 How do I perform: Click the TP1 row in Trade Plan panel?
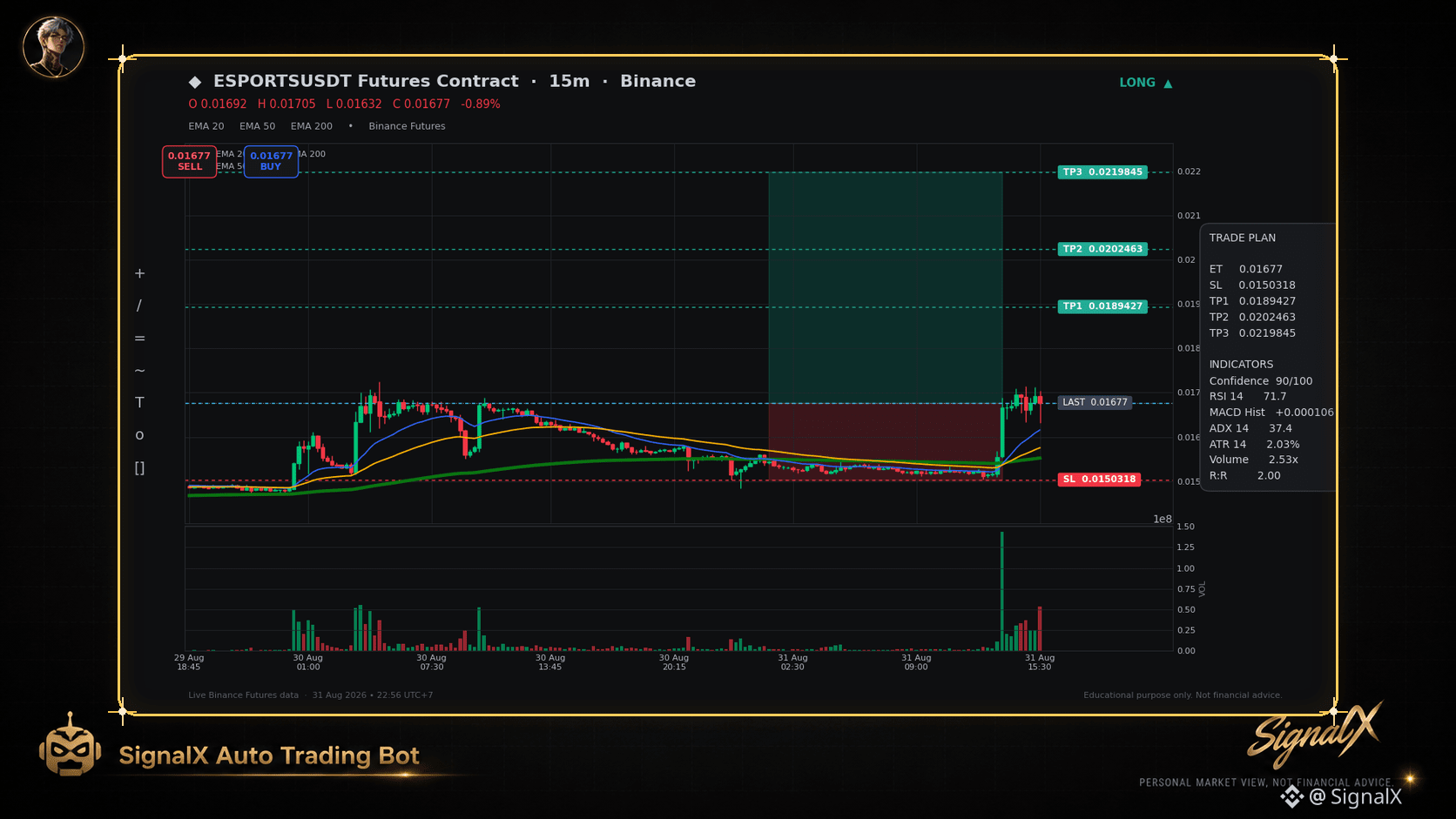(1252, 301)
